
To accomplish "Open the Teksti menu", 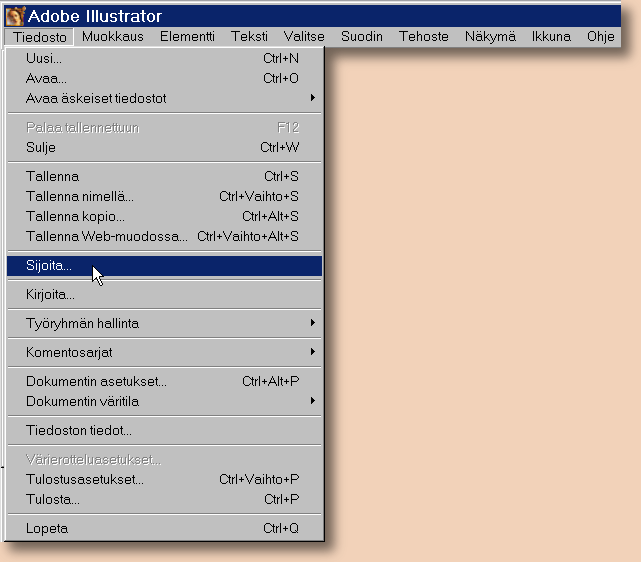I will pos(249,37).
